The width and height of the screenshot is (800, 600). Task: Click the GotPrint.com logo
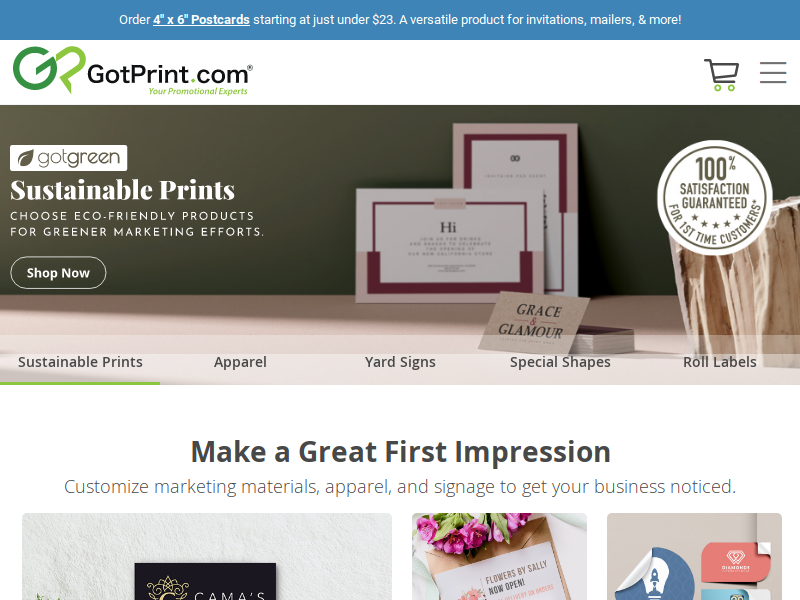[x=133, y=70]
